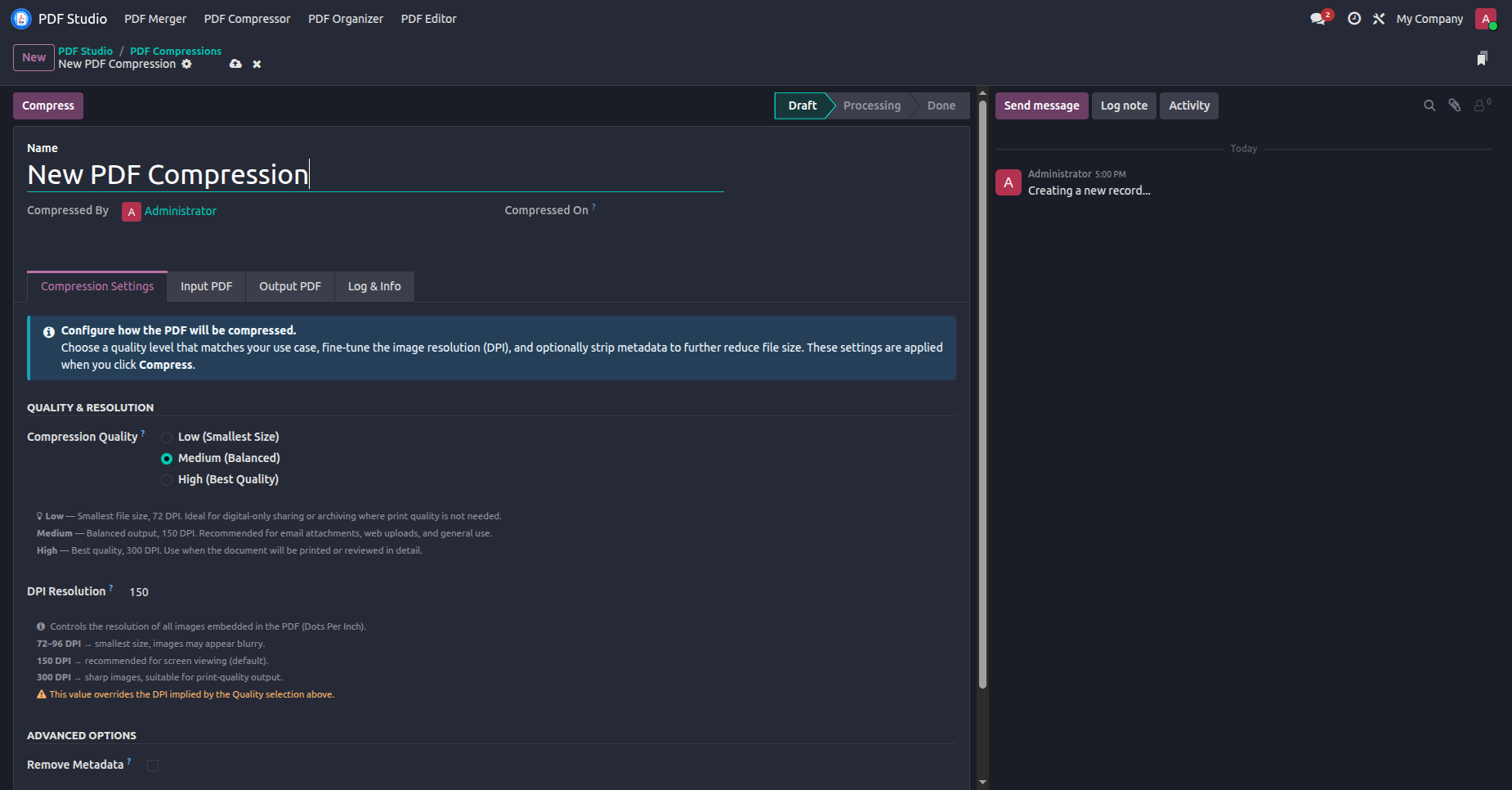Save record manually with the cloud icon
This screenshot has width=1512, height=790.
point(235,64)
